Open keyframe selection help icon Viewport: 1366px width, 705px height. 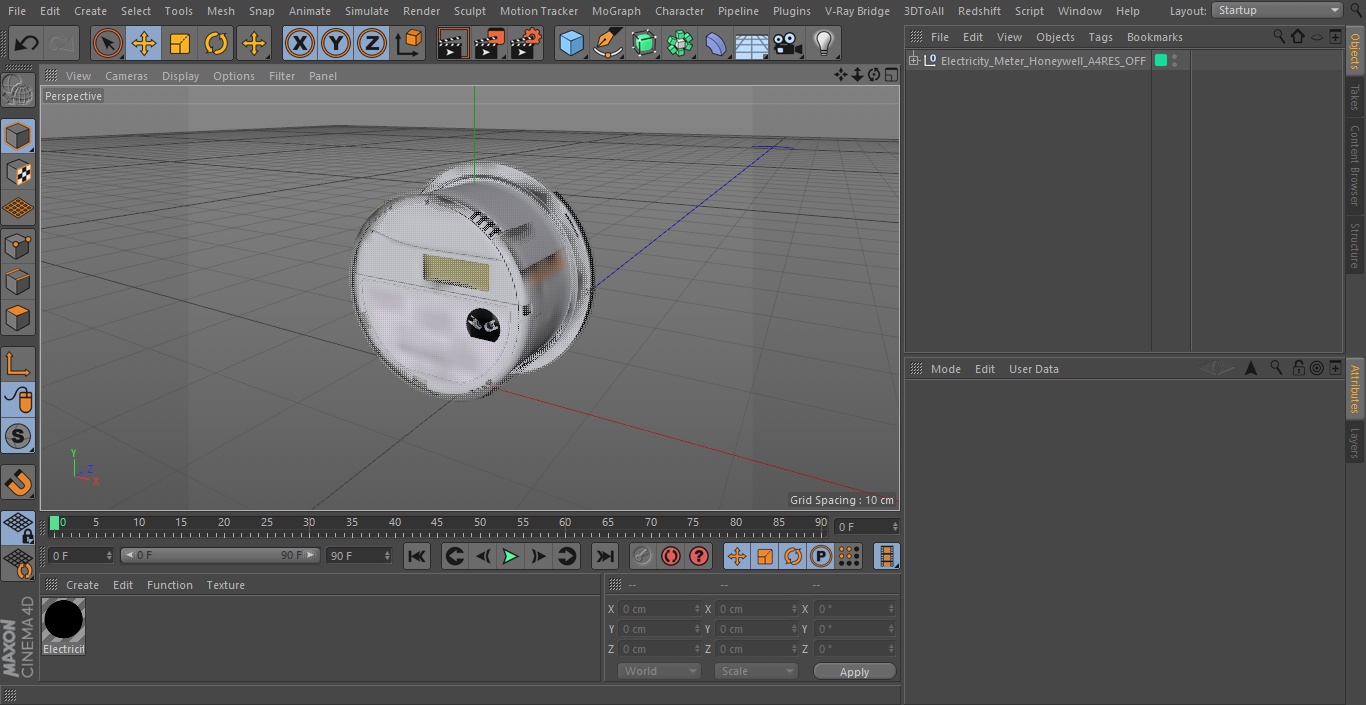699,556
